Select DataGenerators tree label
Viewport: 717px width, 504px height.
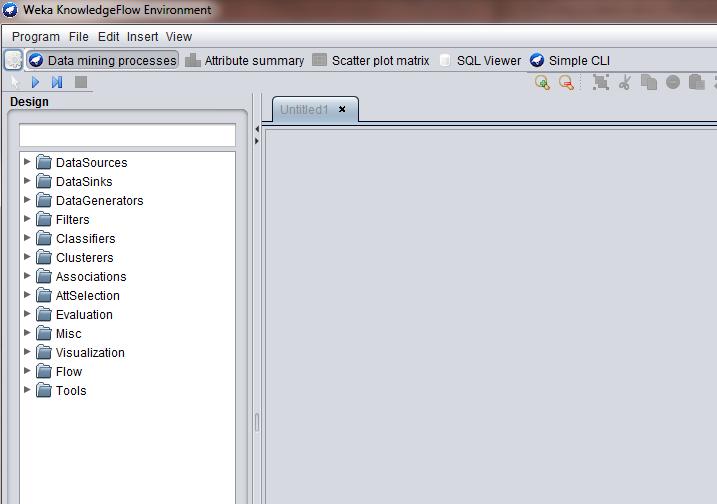[100, 201]
